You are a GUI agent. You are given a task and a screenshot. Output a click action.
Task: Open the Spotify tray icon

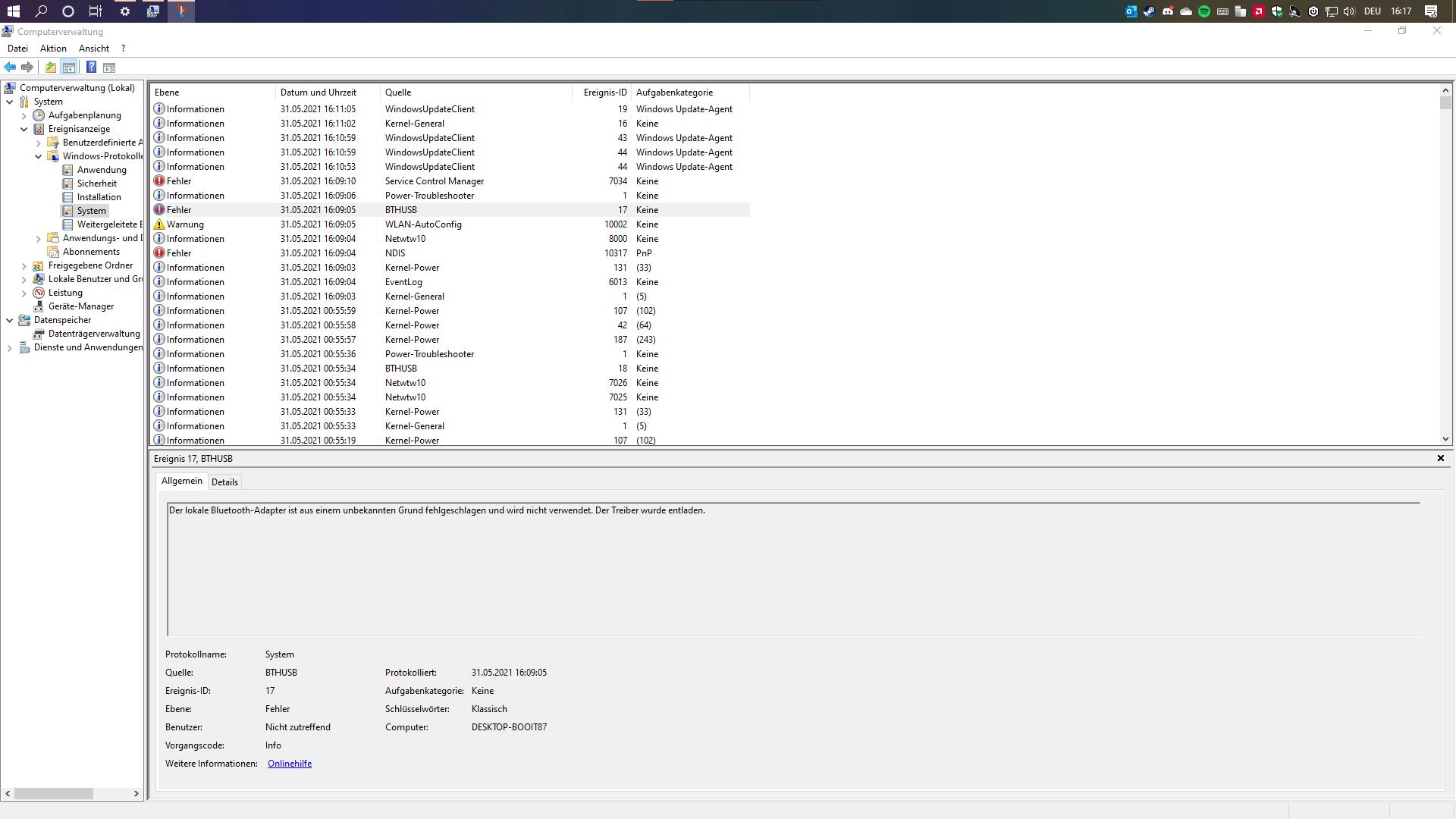(x=1204, y=11)
